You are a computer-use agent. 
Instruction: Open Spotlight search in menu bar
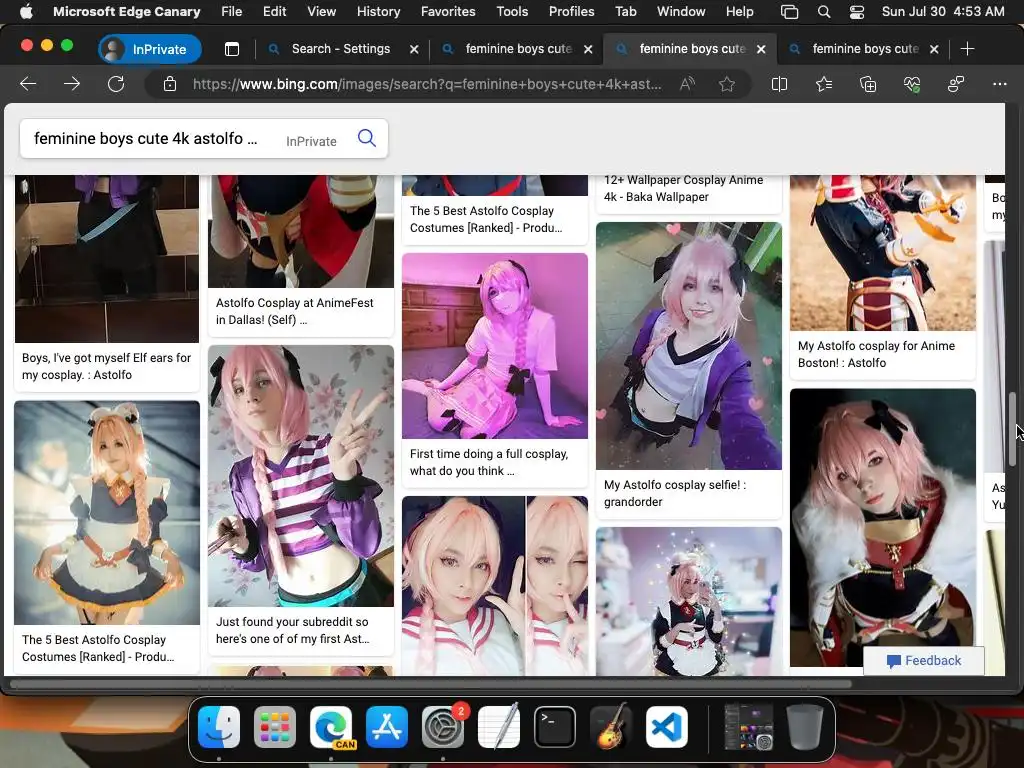coord(824,12)
